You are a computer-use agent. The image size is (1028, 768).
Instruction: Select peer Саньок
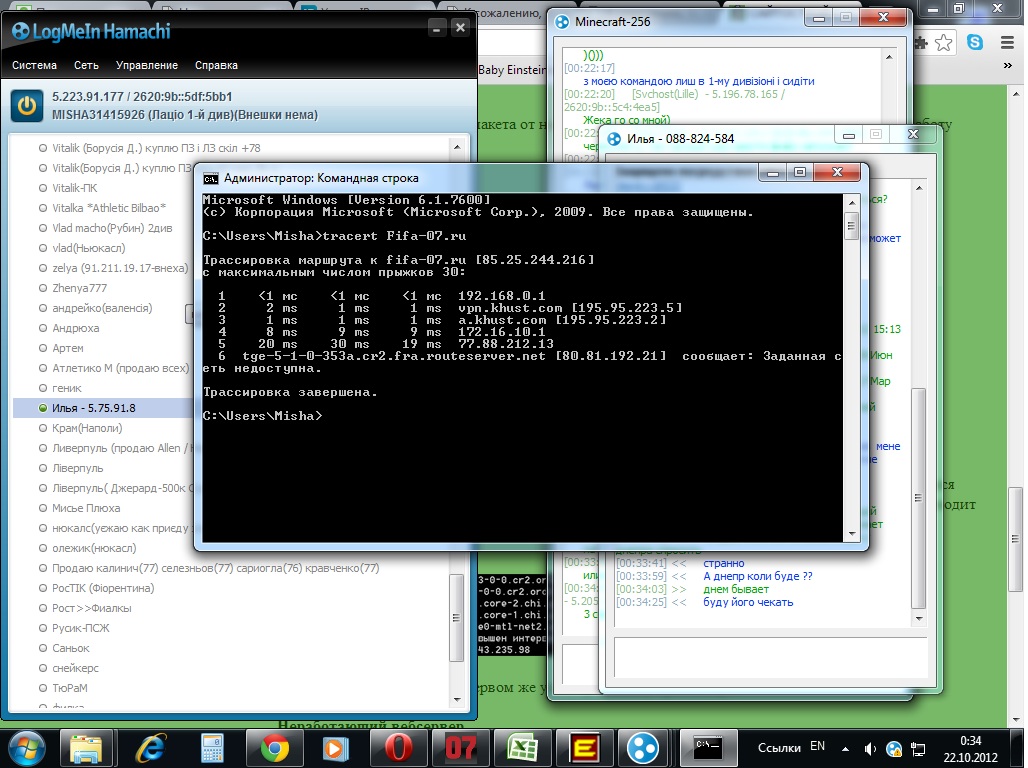[x=71, y=648]
